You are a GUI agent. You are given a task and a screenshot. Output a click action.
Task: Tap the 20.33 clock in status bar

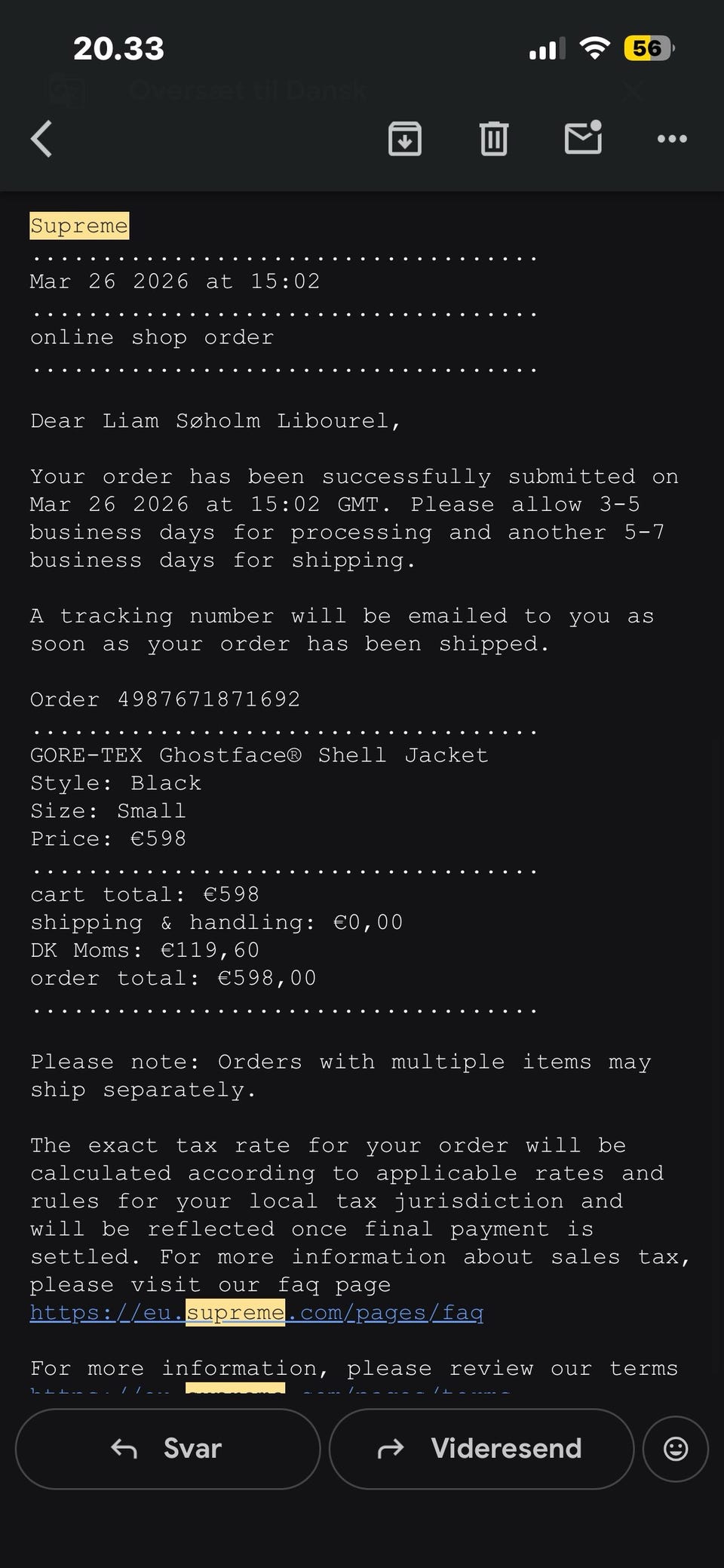(x=118, y=50)
